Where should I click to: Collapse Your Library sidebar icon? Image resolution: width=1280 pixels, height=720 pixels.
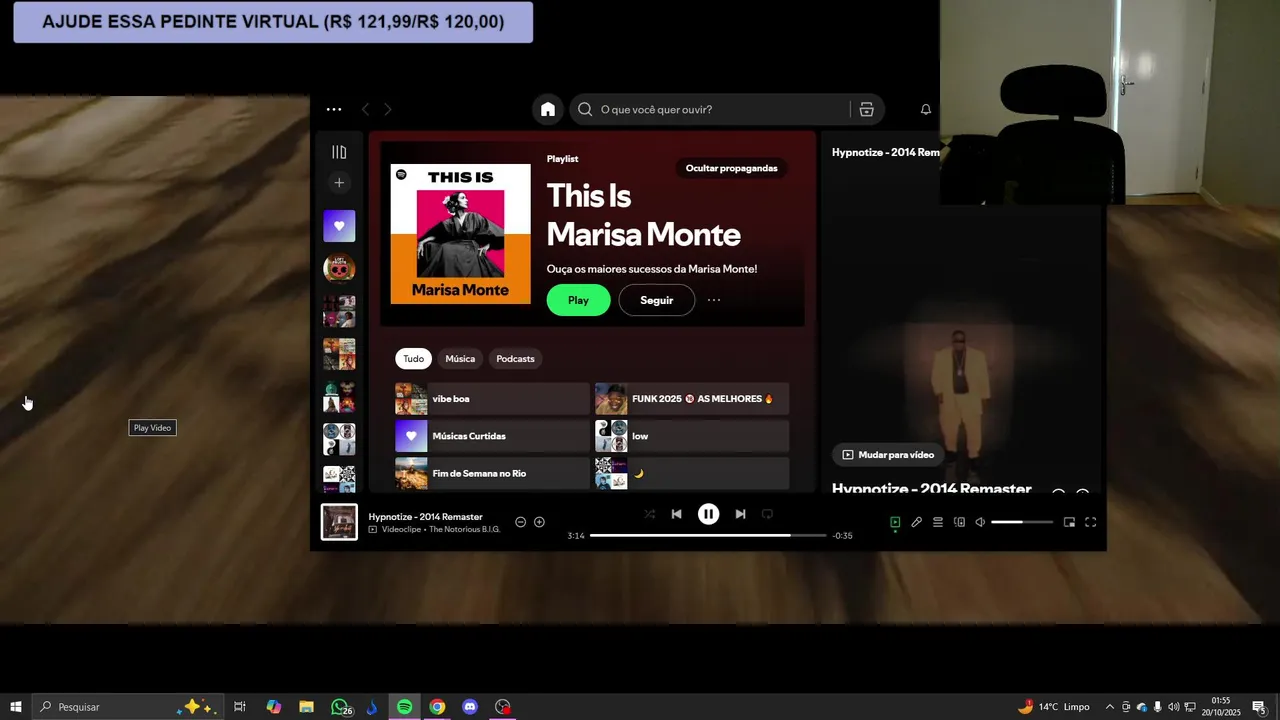coord(339,152)
